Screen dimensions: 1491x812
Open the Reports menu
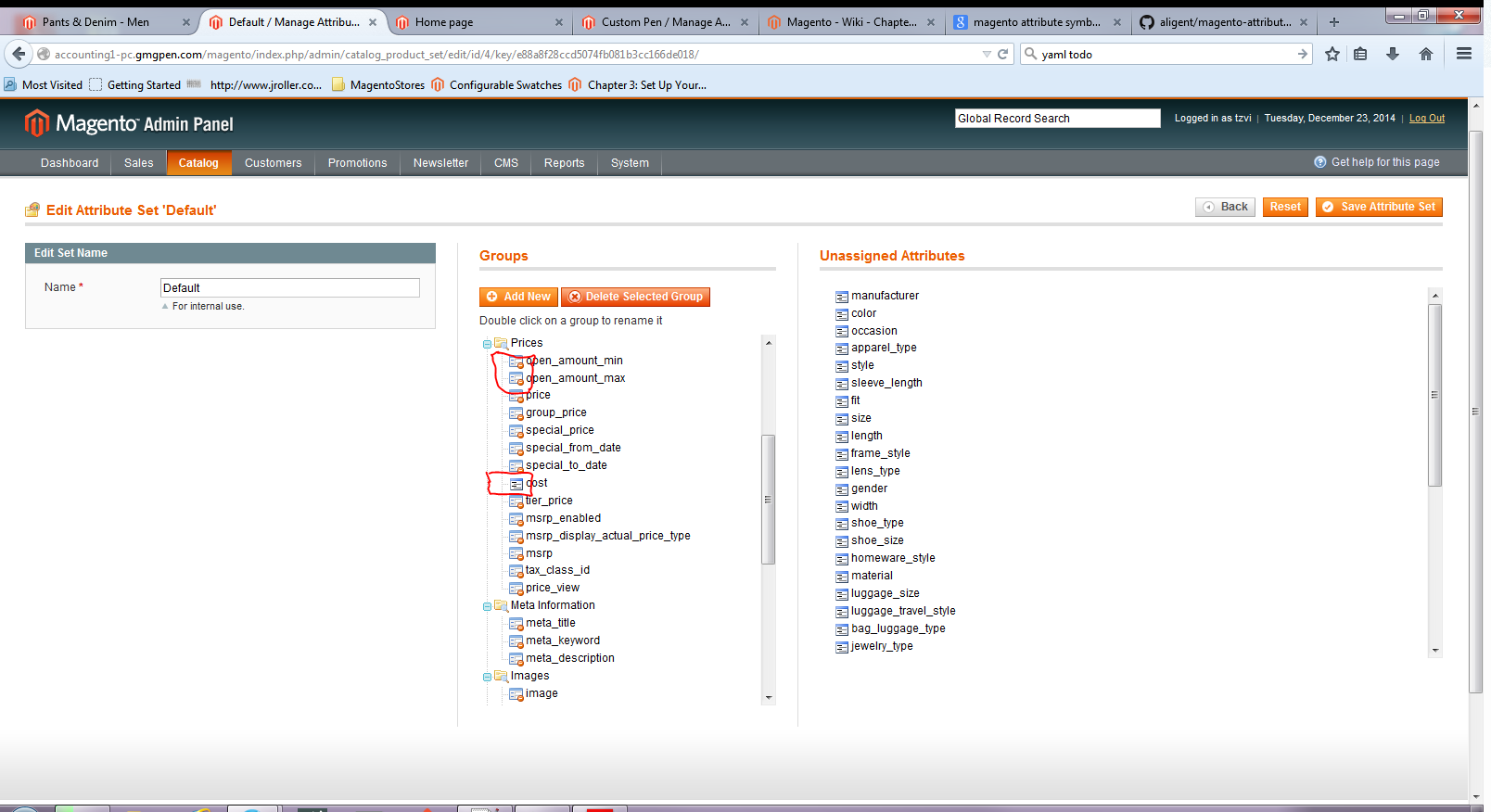coord(565,163)
